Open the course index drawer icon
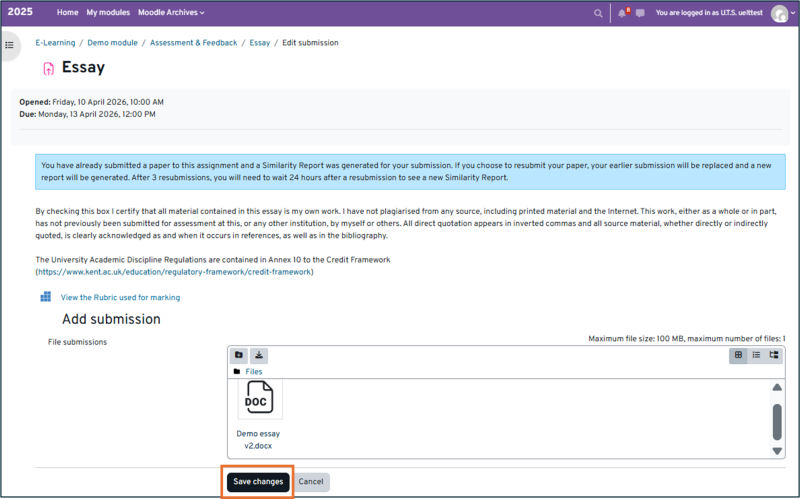 9,45
